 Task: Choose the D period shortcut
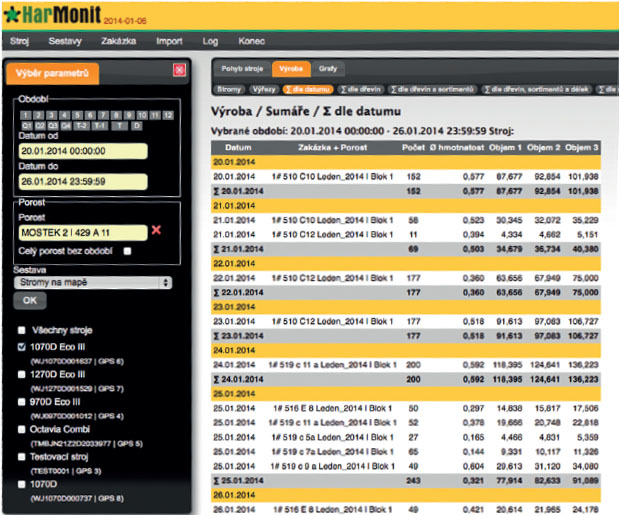click(137, 126)
